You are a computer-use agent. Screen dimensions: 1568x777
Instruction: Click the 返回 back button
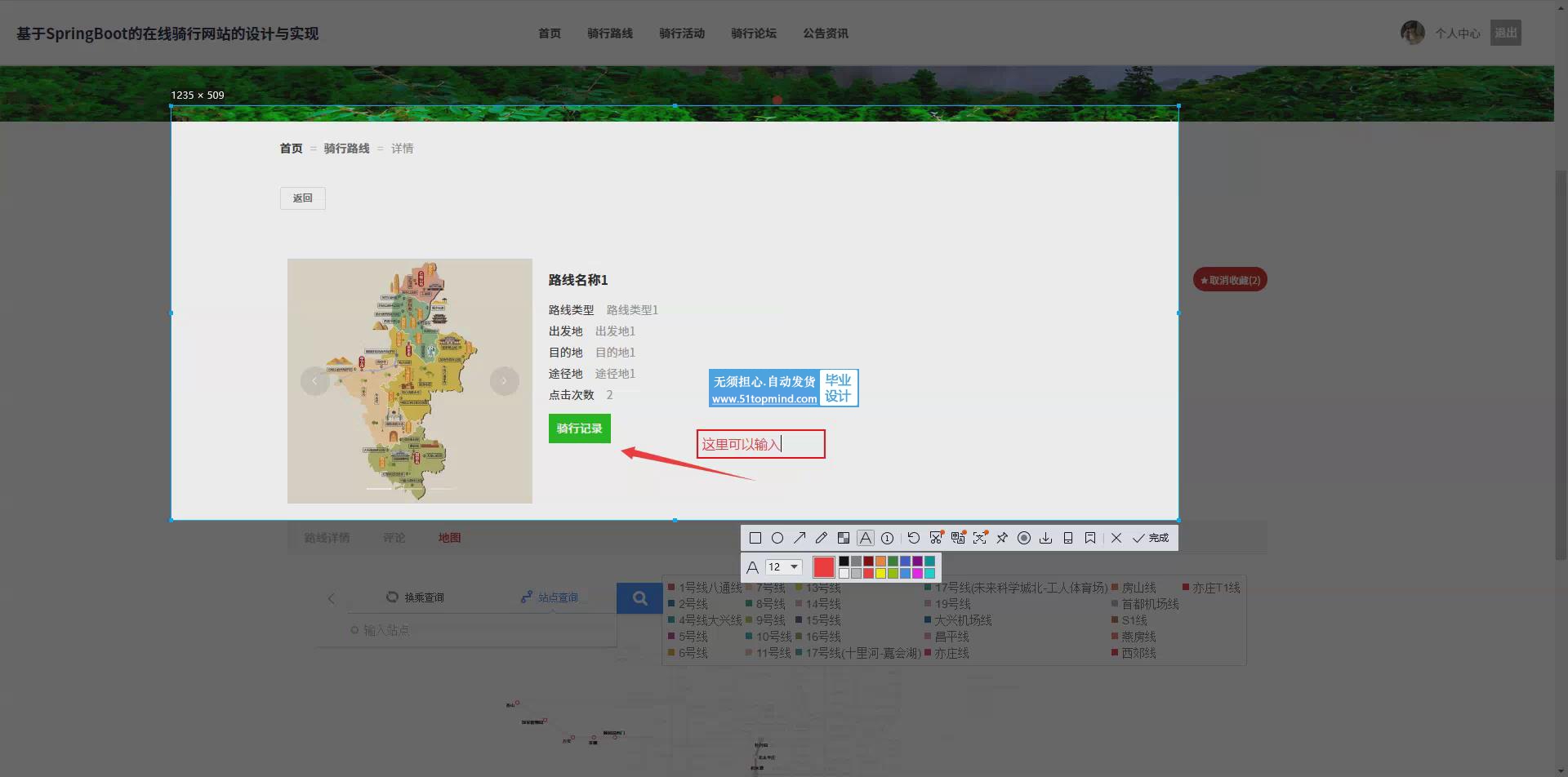[303, 198]
